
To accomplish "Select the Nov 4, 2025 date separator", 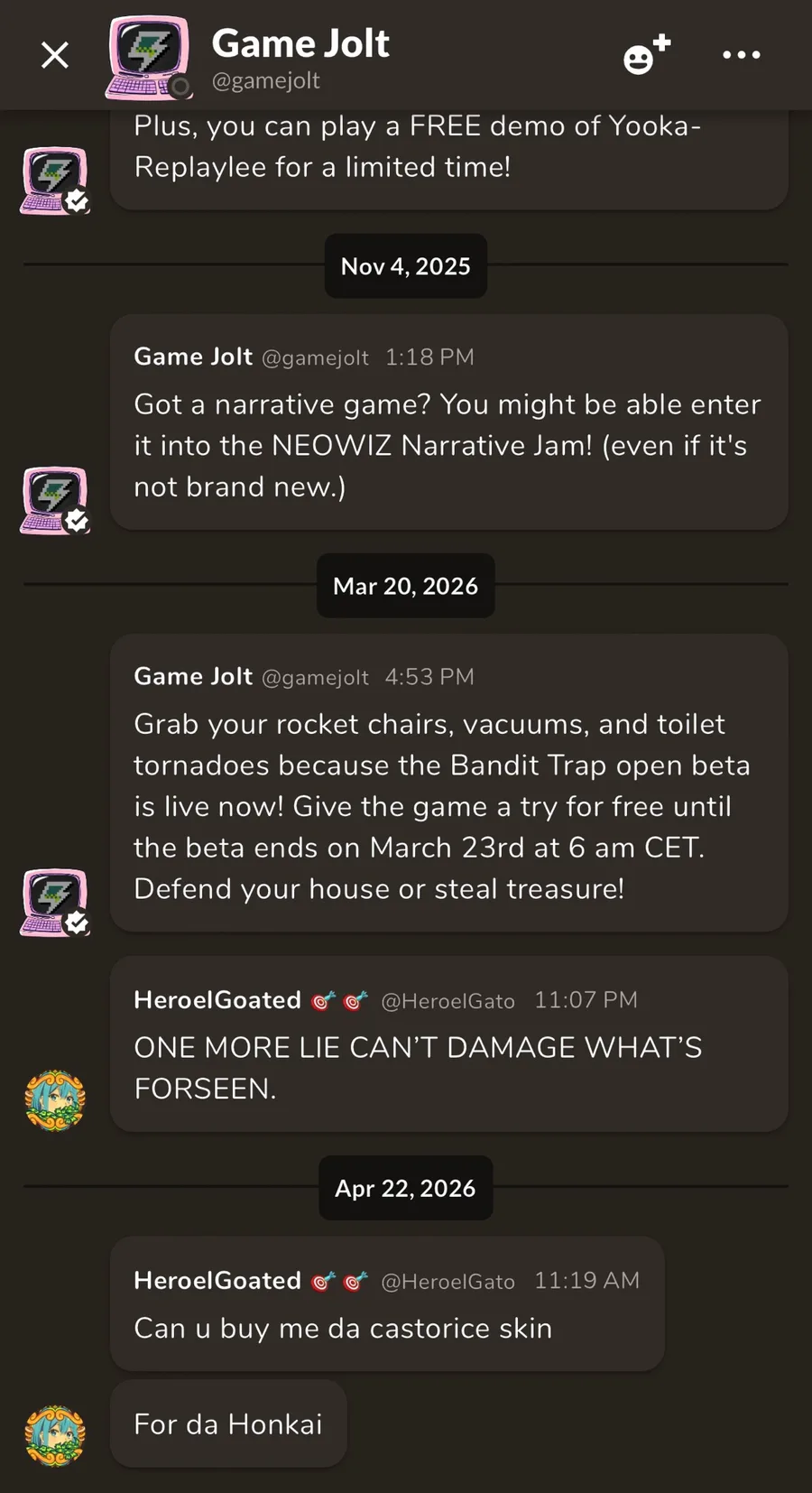I will [405, 266].
